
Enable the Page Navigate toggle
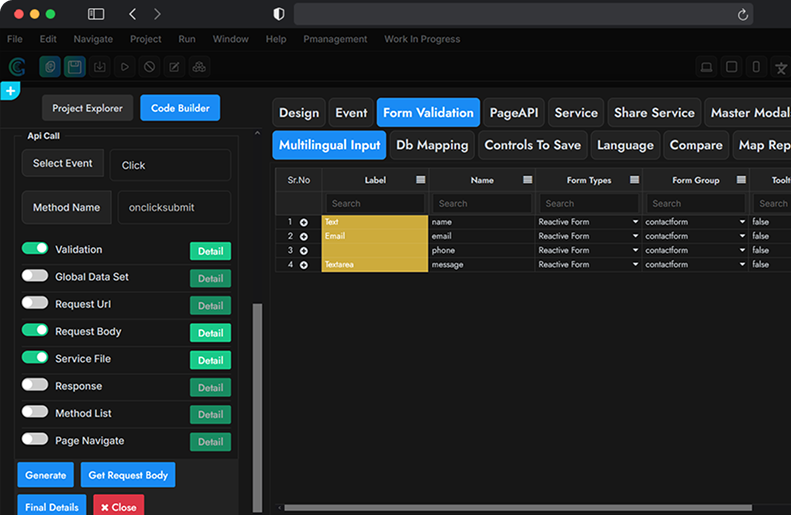tap(35, 439)
